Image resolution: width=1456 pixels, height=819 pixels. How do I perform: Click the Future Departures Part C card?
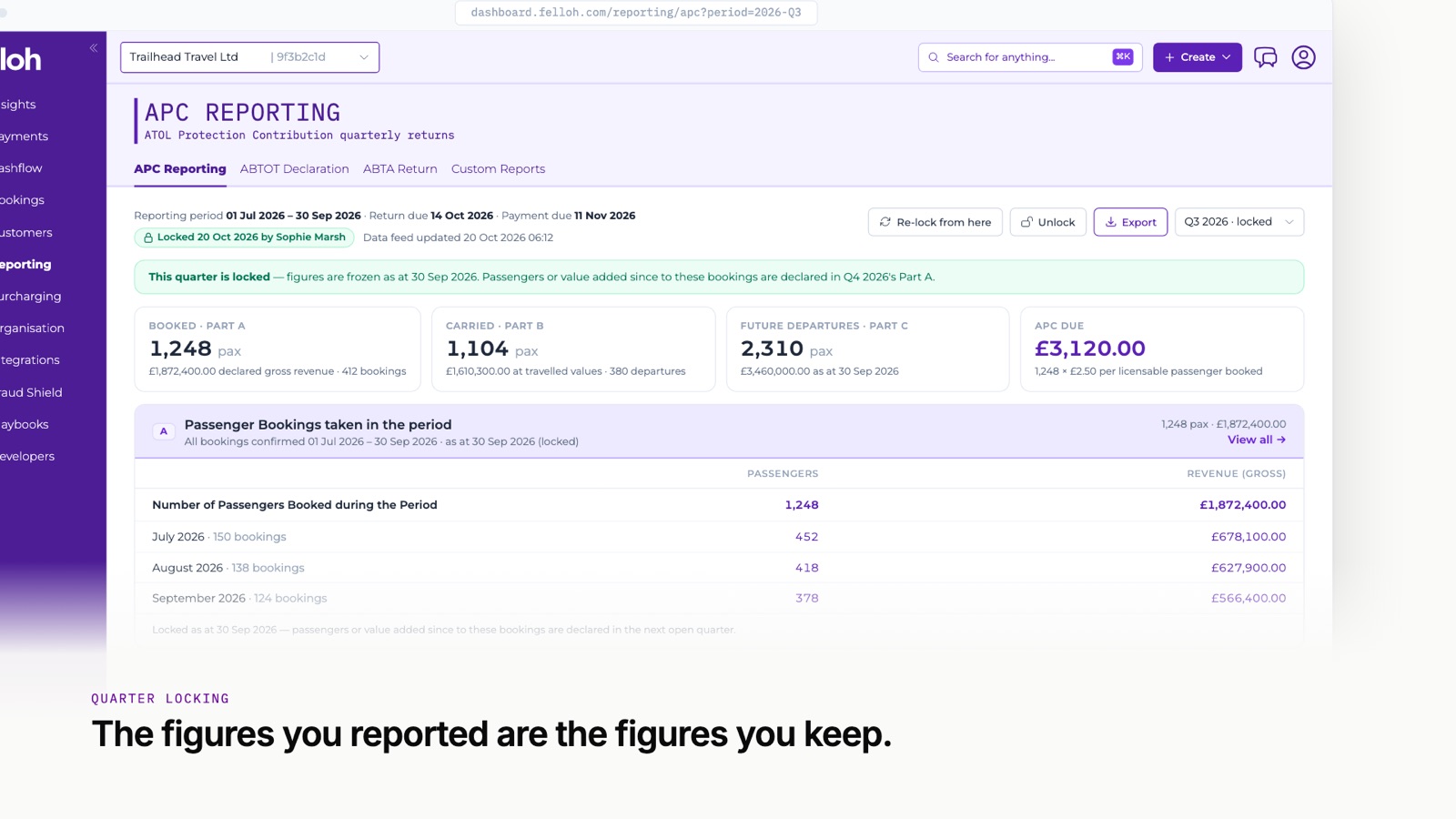[x=867, y=349]
